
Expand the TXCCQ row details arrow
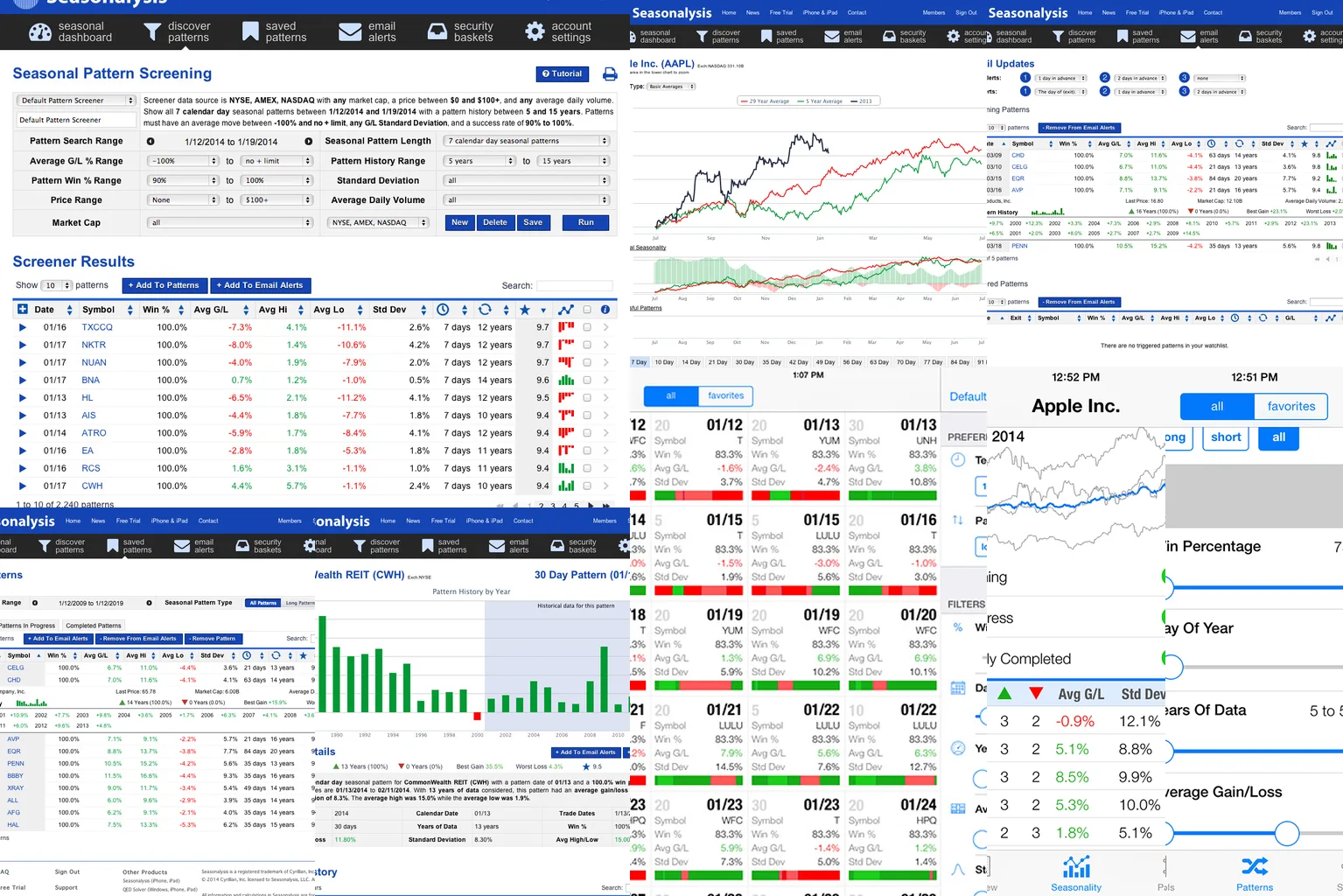pos(23,327)
